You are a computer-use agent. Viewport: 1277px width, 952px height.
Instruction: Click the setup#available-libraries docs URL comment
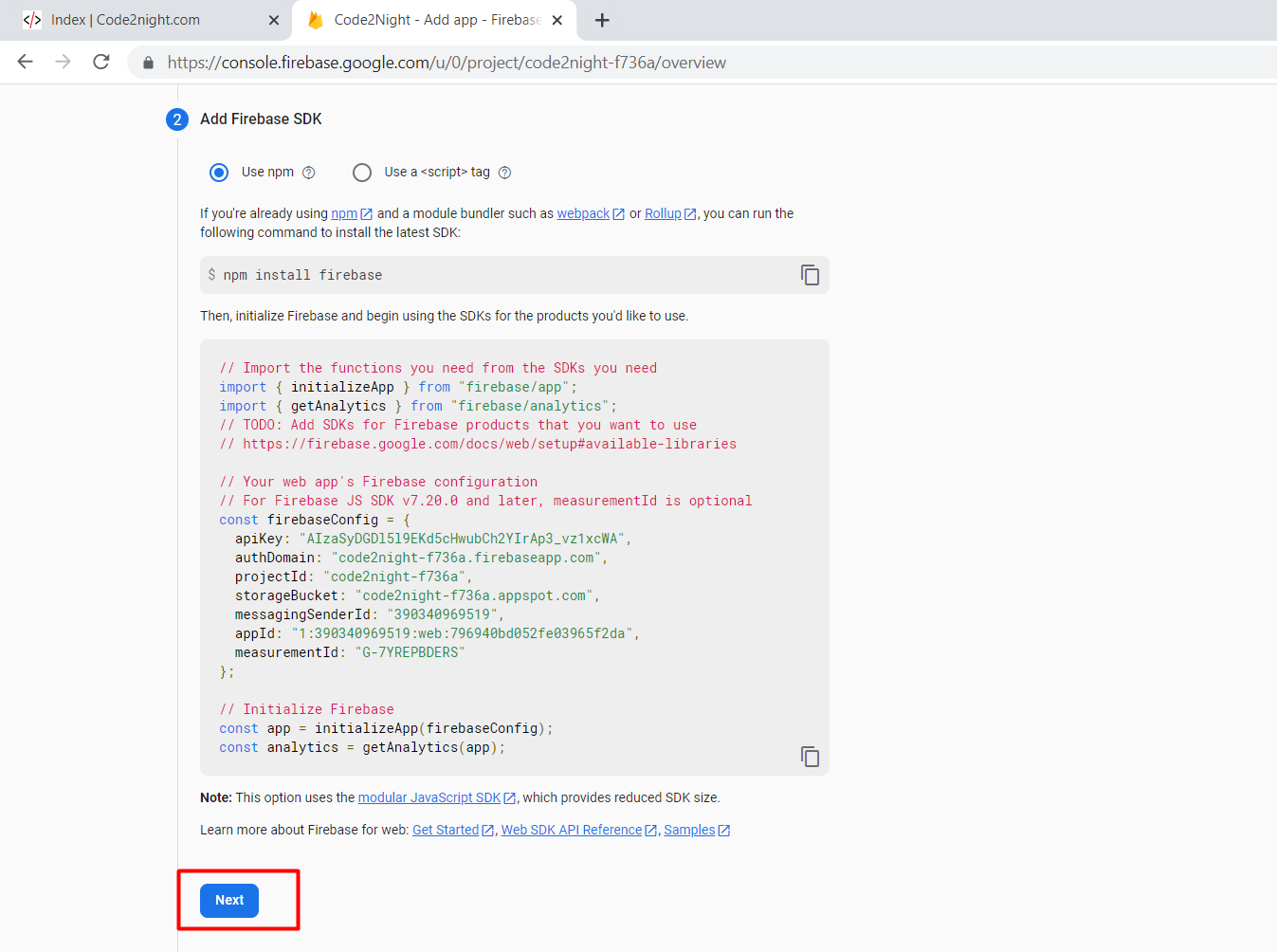coord(478,444)
